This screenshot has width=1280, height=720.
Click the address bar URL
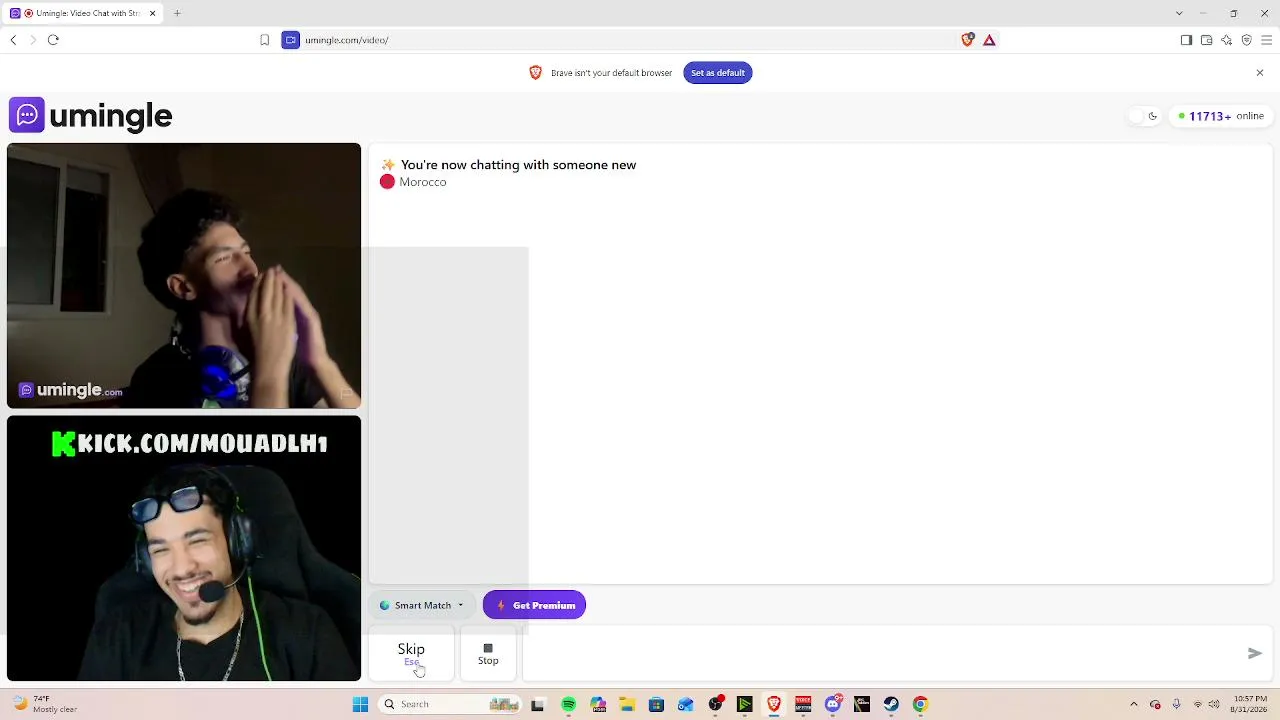point(347,40)
